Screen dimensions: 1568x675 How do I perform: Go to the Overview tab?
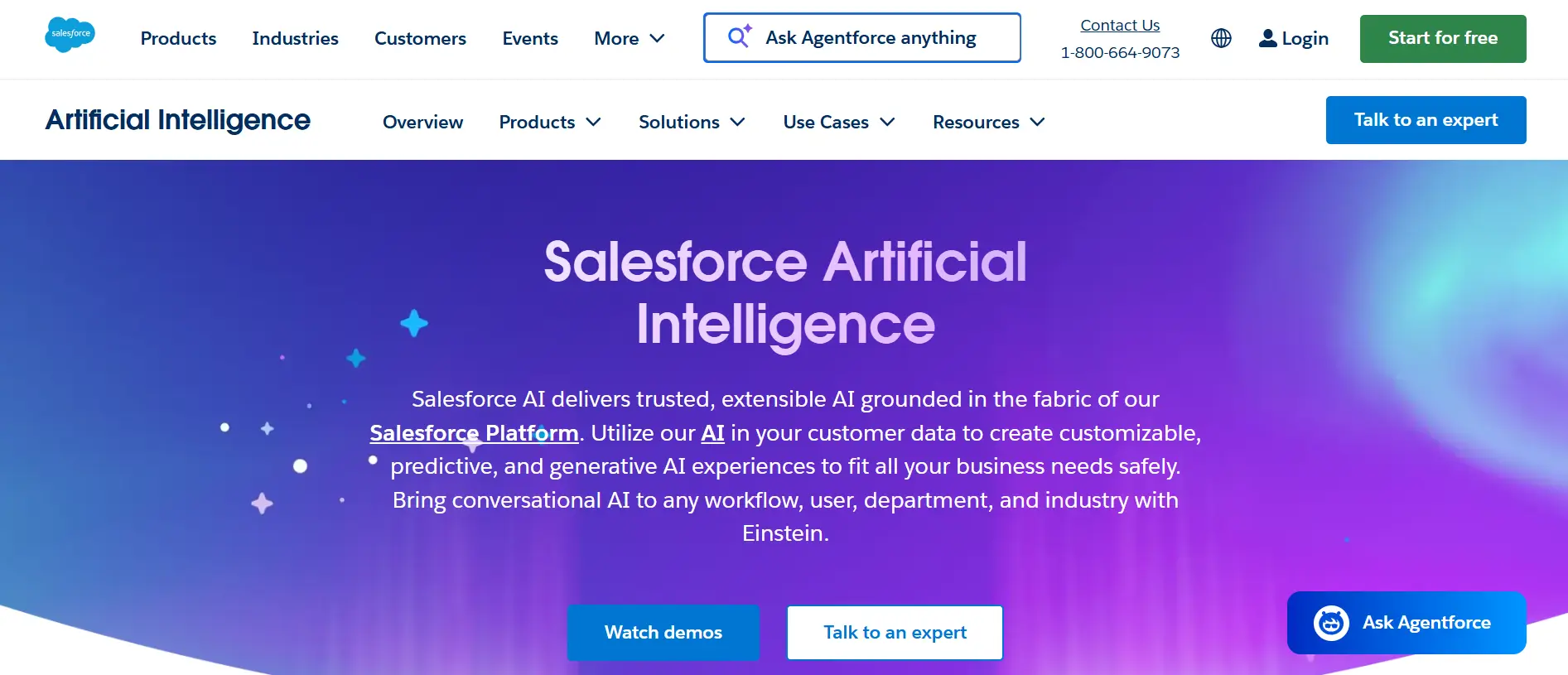(422, 122)
